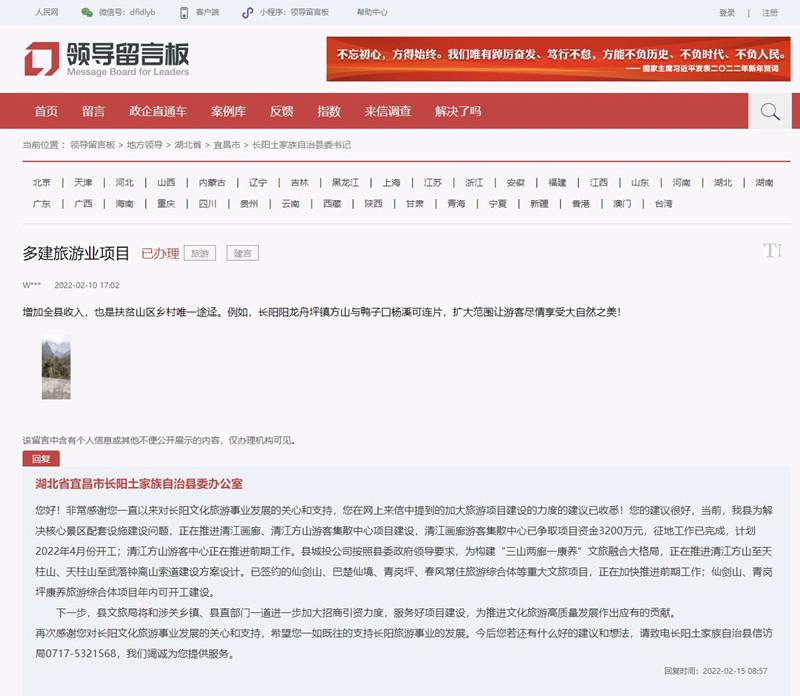Click the red slogan banner image

coord(558,58)
